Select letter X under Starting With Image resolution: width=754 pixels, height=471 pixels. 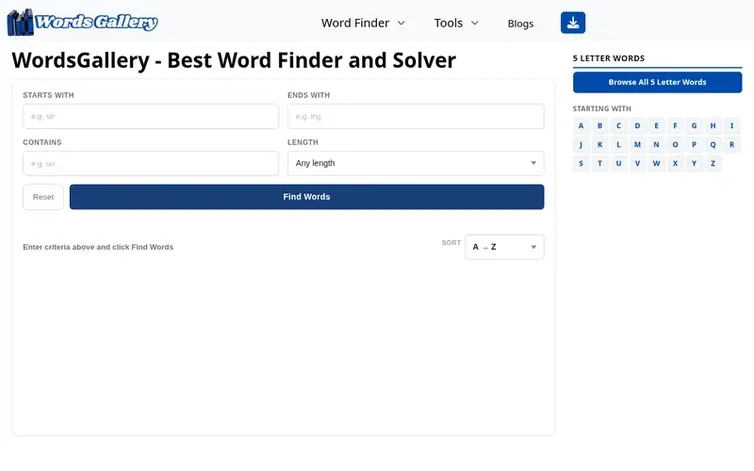tap(675, 164)
